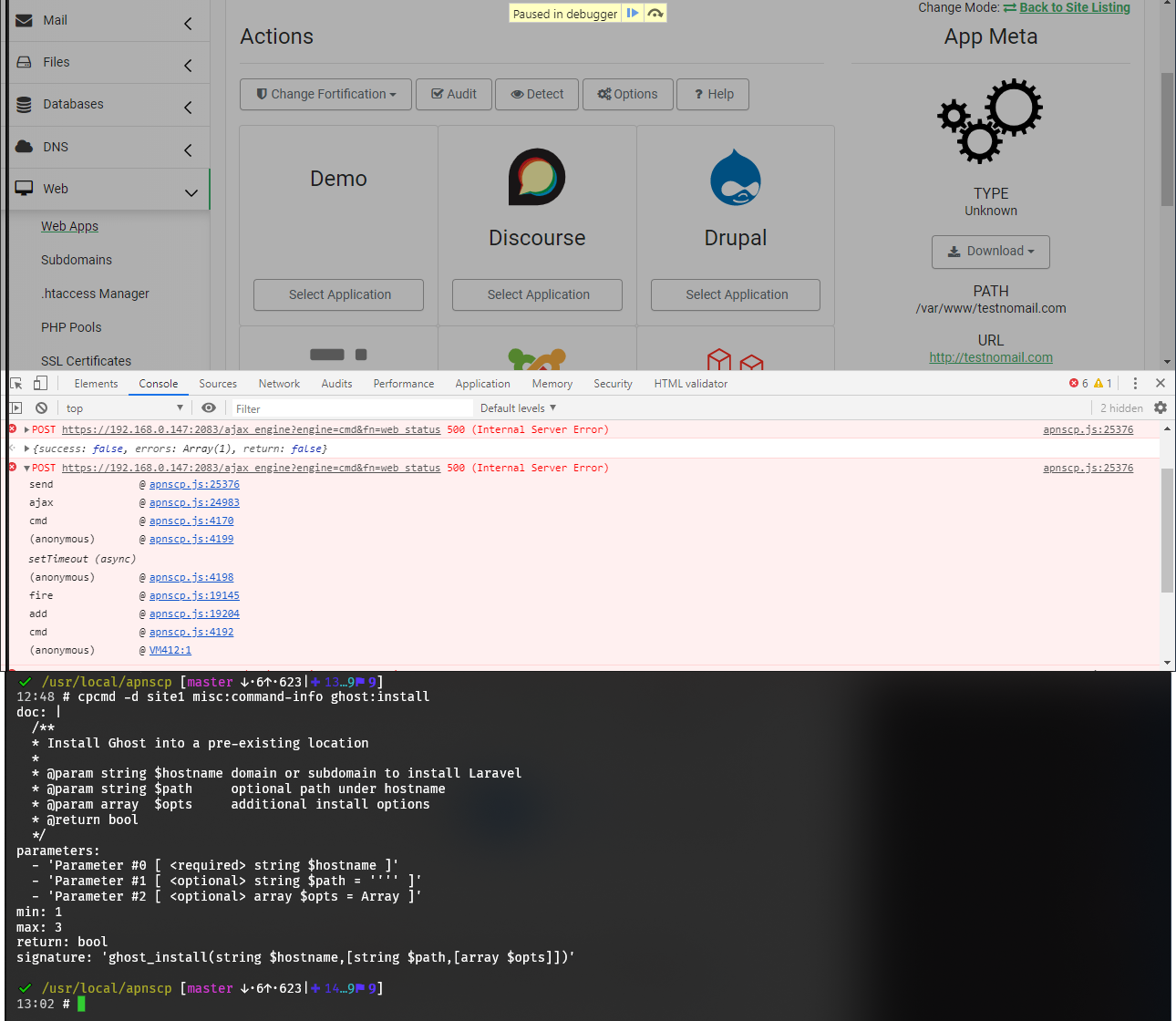Open the Application tab
This screenshot has width=1176, height=1021.
[482, 384]
